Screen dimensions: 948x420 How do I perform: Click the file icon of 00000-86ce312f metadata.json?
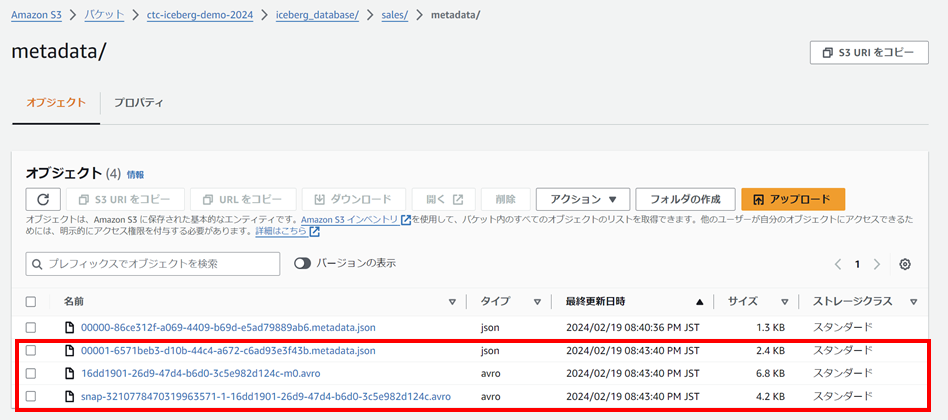[x=70, y=328]
